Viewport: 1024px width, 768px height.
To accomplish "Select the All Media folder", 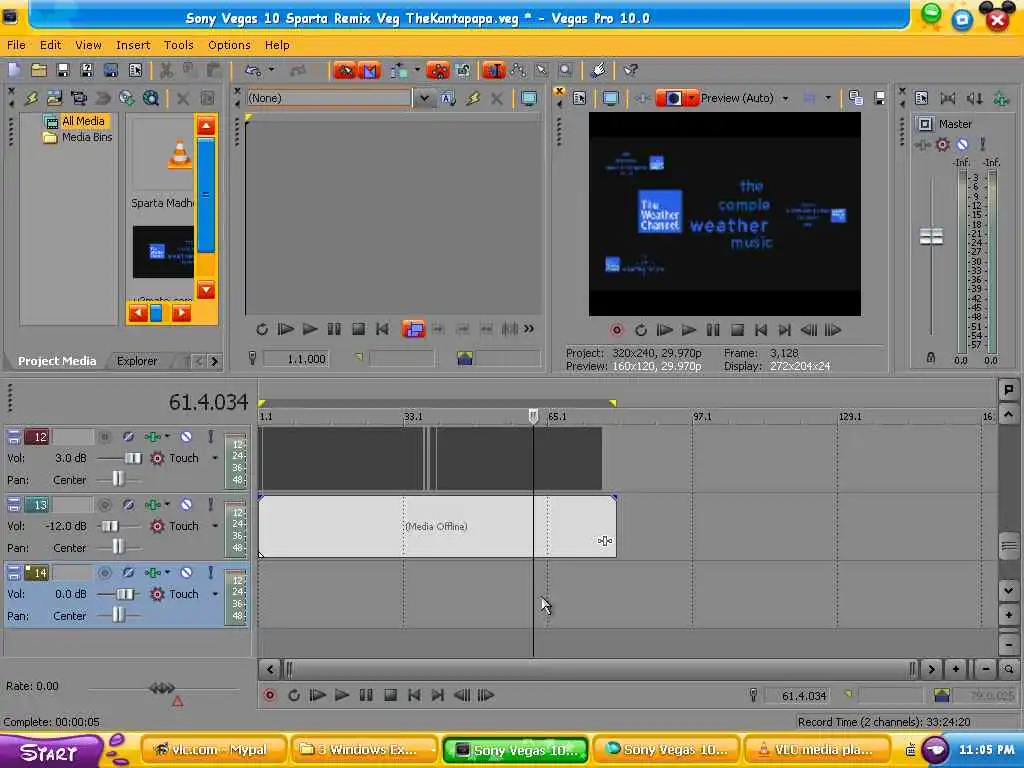I will tap(83, 121).
